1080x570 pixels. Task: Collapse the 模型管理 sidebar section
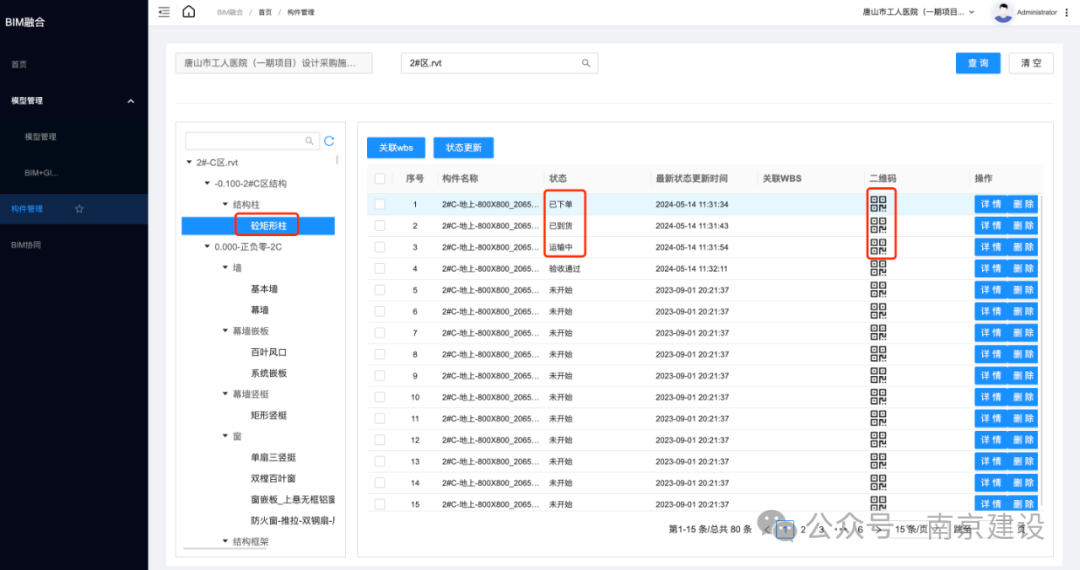click(x=130, y=101)
